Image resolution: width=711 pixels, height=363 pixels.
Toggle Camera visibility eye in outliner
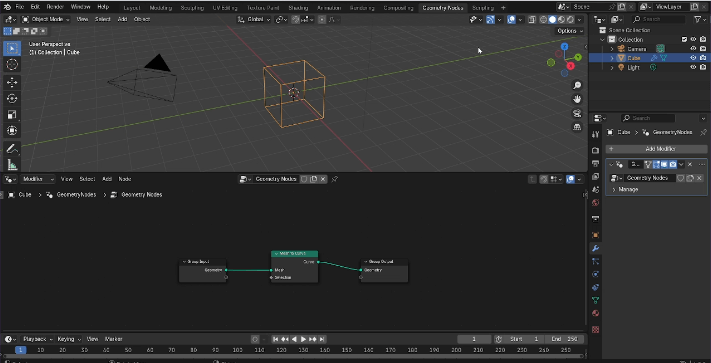(693, 48)
